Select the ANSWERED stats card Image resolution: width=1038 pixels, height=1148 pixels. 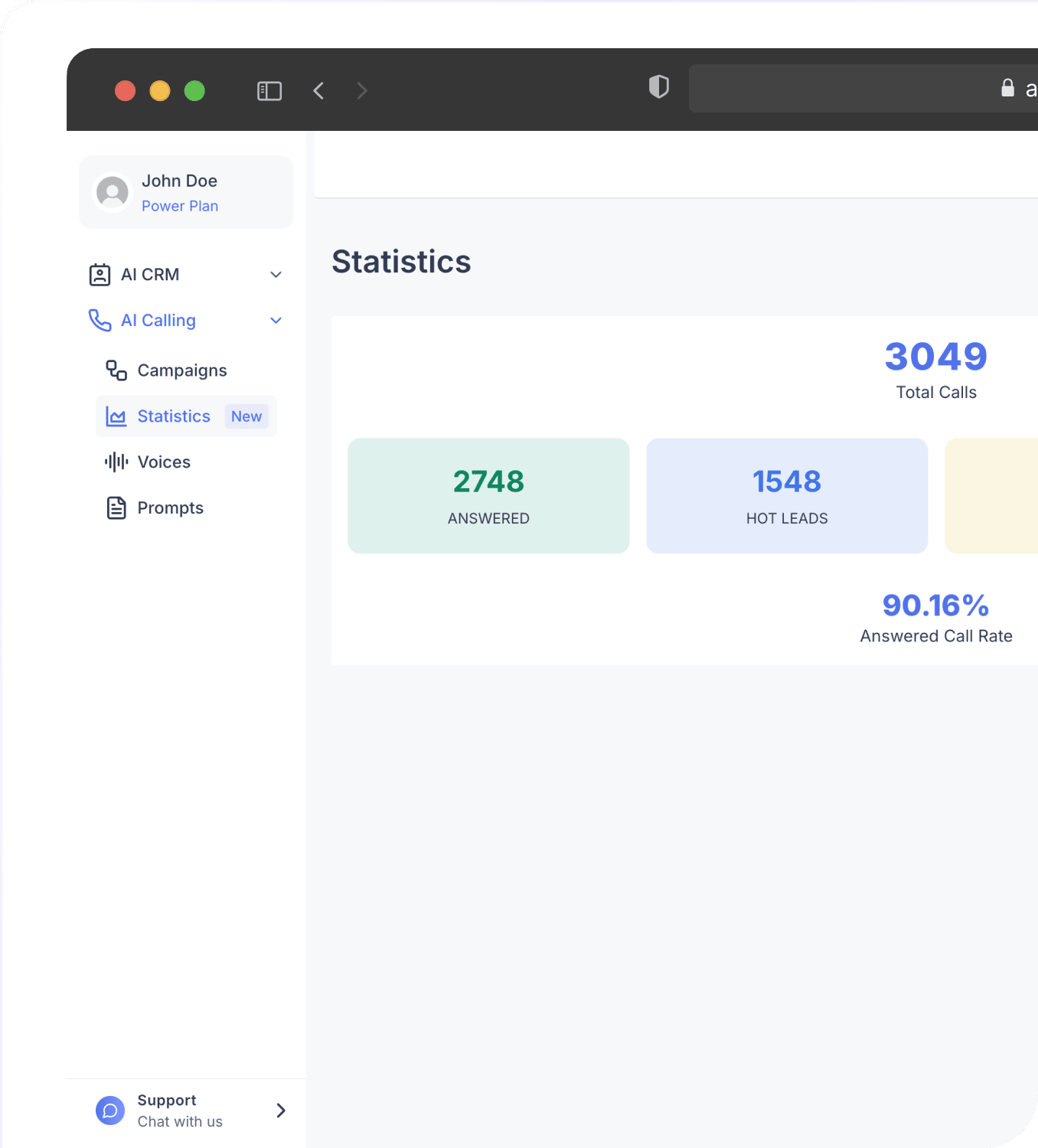click(488, 495)
